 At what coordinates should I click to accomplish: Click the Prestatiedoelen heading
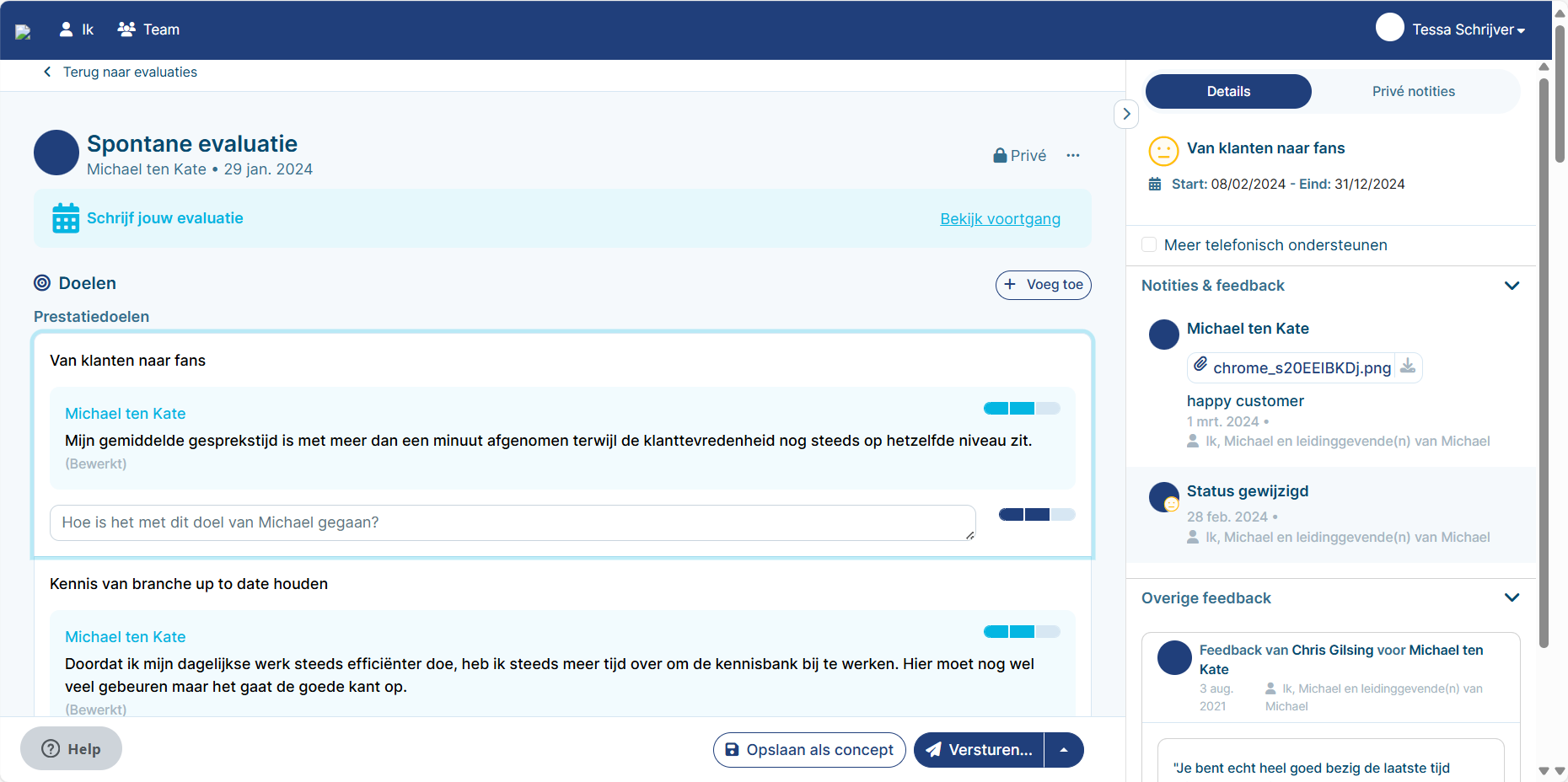pyautogui.click(x=91, y=317)
